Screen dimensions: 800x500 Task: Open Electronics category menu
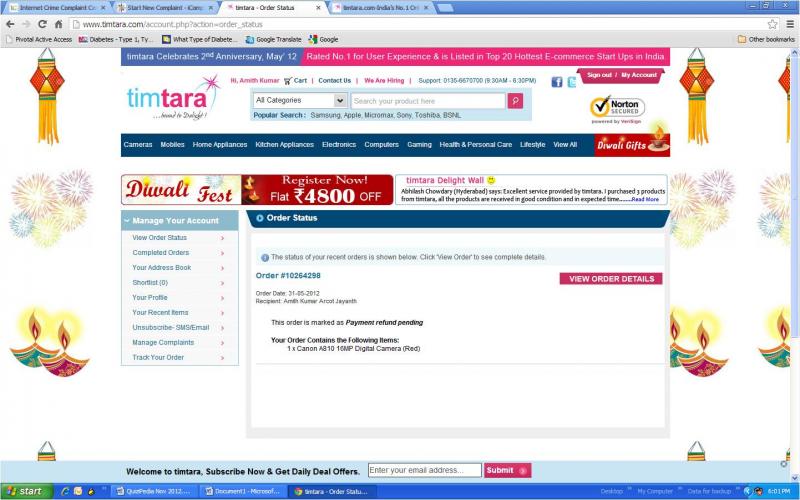pos(339,145)
